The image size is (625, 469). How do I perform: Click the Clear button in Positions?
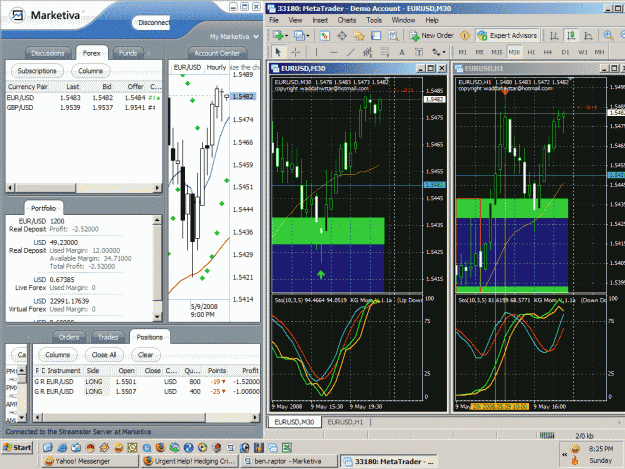coord(145,355)
